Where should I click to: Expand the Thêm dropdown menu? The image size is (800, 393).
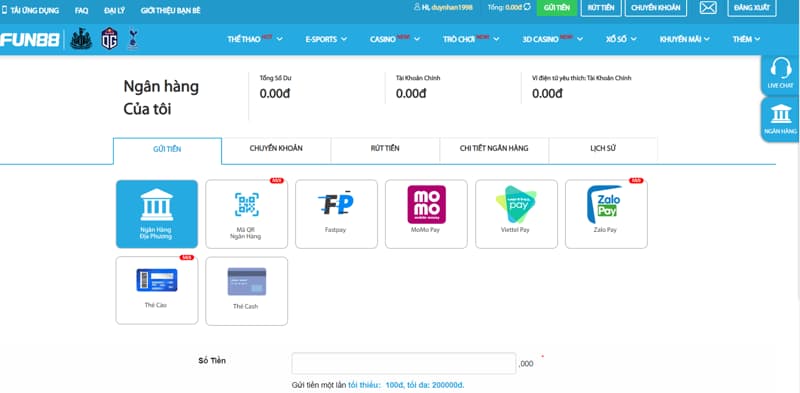746,39
